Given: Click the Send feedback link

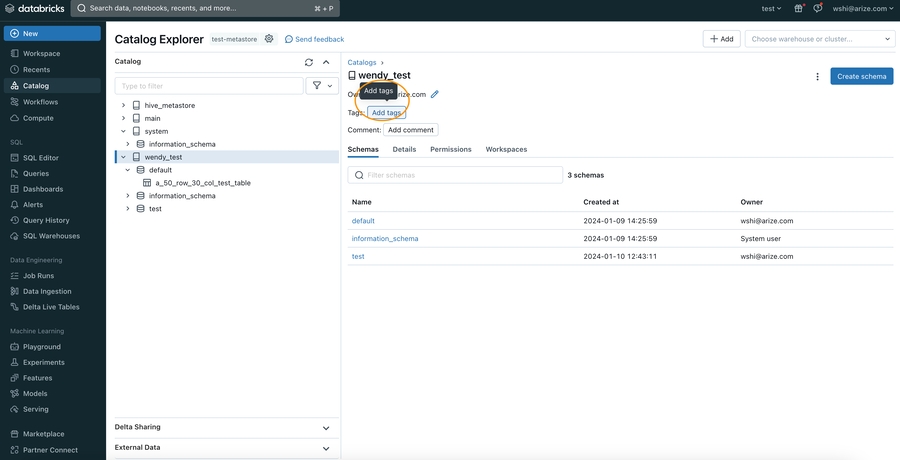Looking at the screenshot, I should tap(315, 39).
